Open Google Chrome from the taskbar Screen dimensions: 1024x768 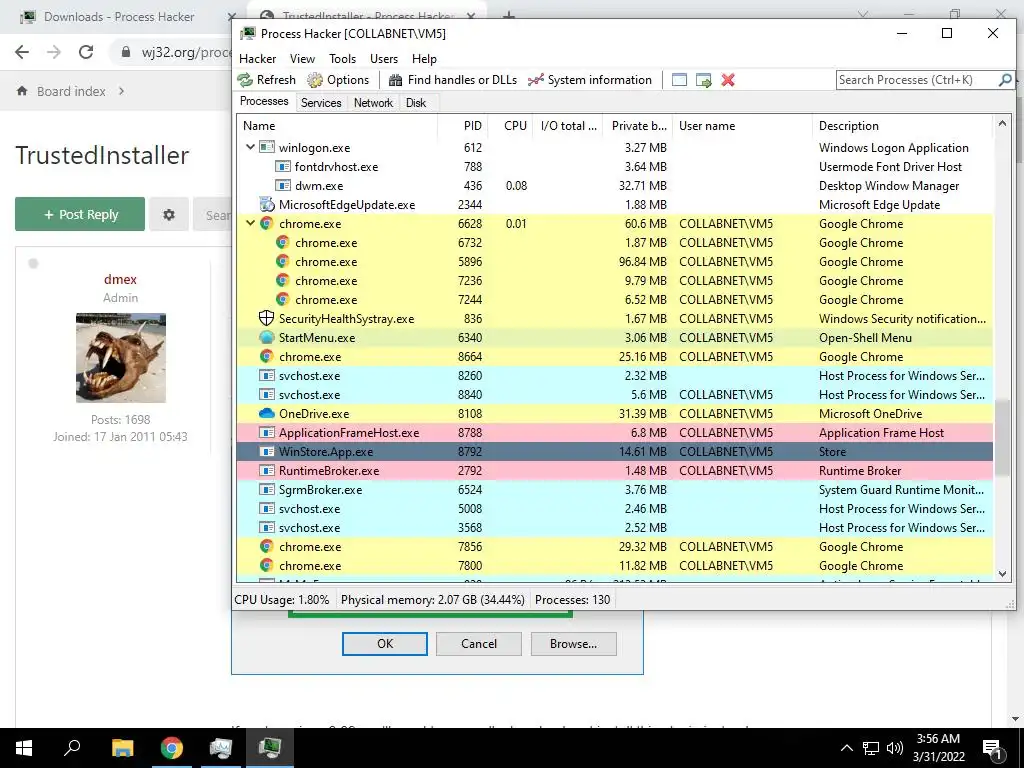pos(172,748)
